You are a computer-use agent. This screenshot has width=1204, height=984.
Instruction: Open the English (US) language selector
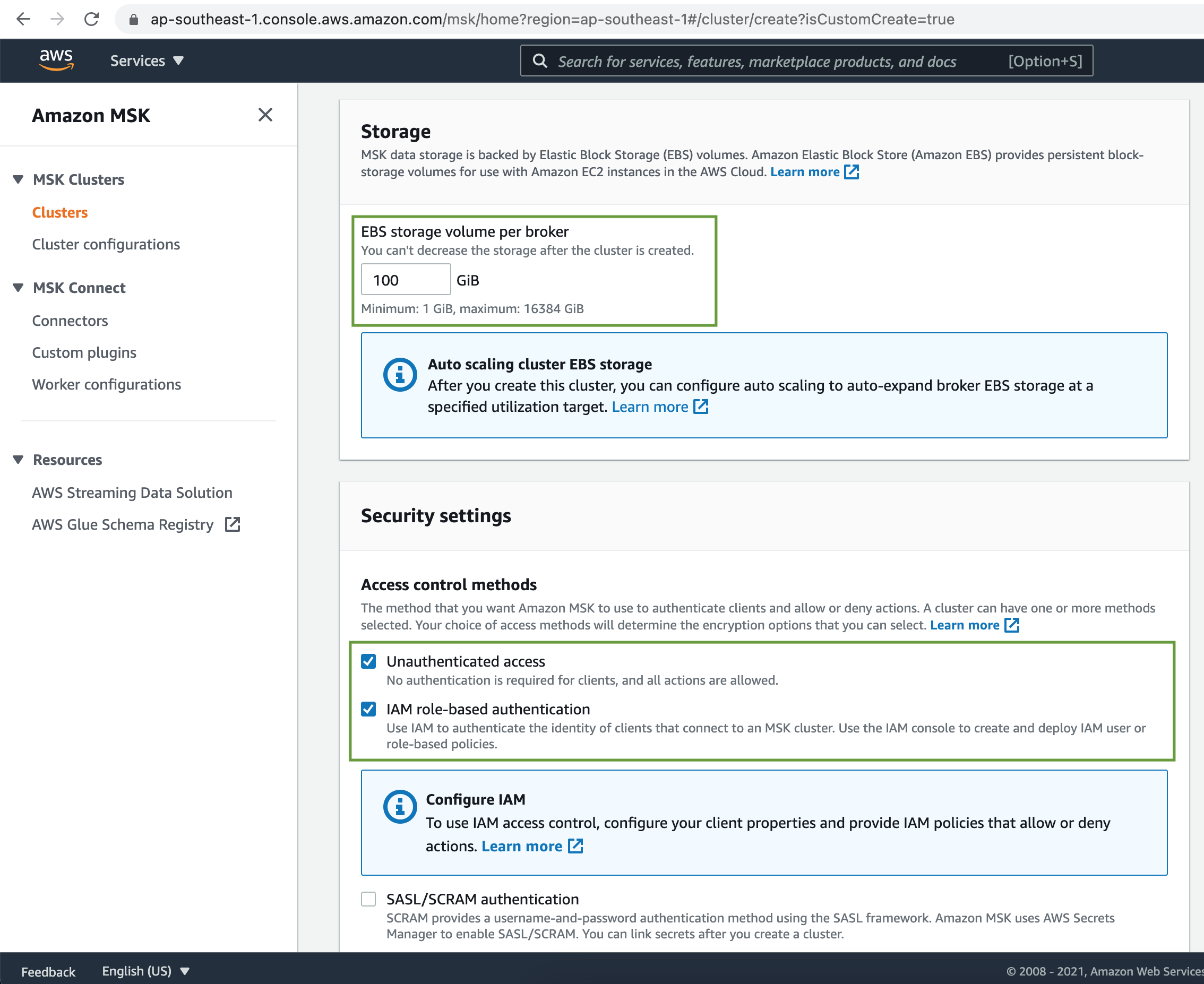click(145, 971)
